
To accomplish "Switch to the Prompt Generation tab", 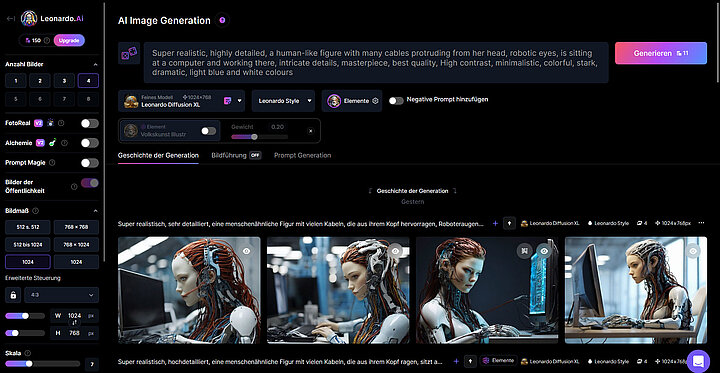I will (303, 155).
